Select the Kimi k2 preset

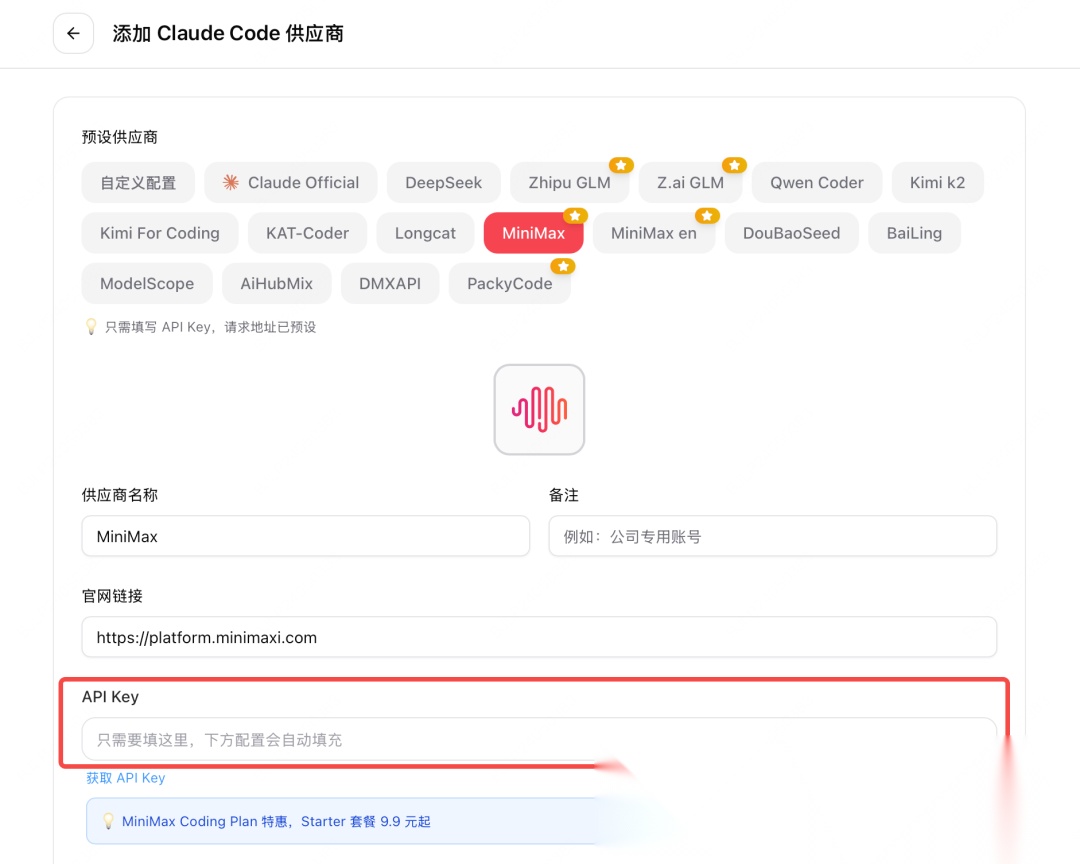pos(937,183)
